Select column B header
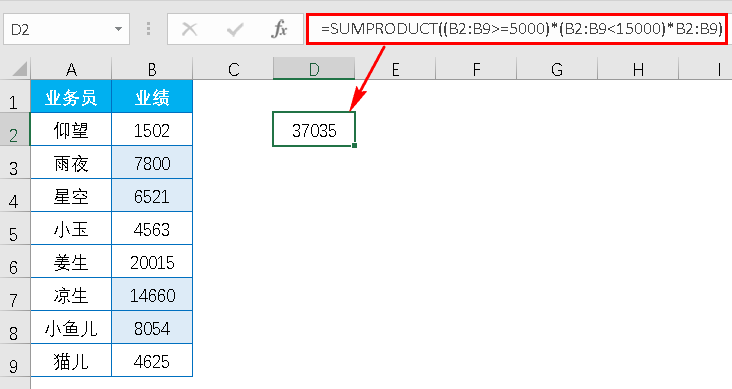The width and height of the screenshot is (732, 389). click(x=152, y=69)
